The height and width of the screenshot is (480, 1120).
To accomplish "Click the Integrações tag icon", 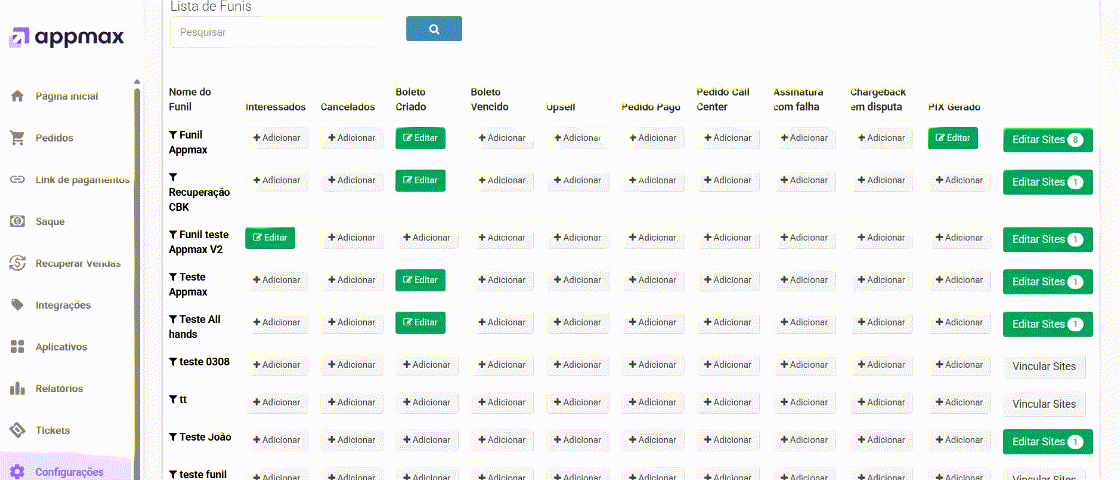I will pos(17,305).
